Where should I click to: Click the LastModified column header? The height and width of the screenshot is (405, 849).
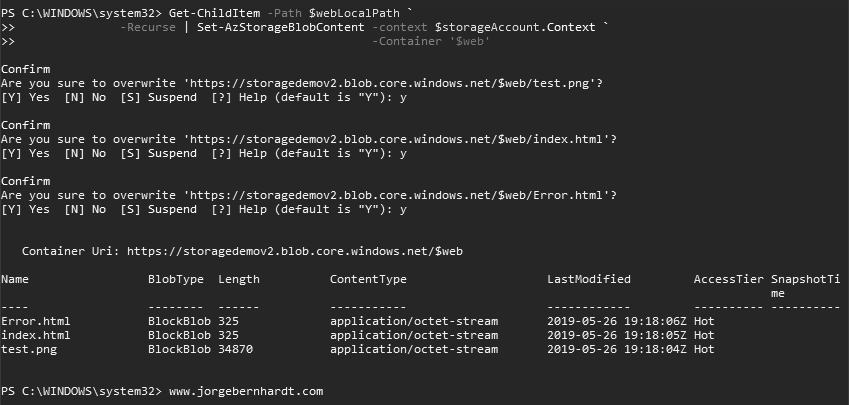pos(589,278)
